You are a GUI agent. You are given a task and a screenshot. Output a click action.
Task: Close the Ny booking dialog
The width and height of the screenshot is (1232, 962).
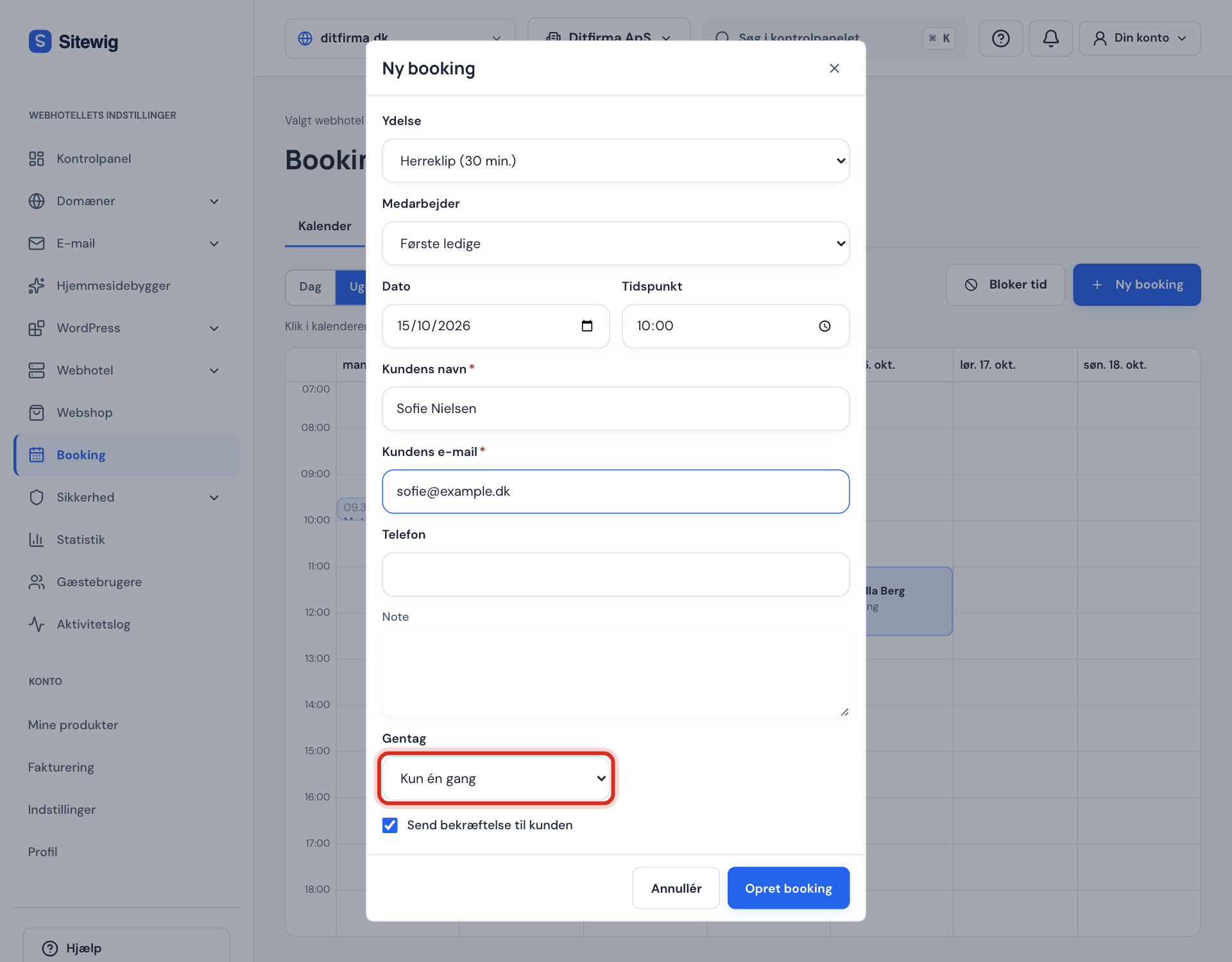(834, 68)
